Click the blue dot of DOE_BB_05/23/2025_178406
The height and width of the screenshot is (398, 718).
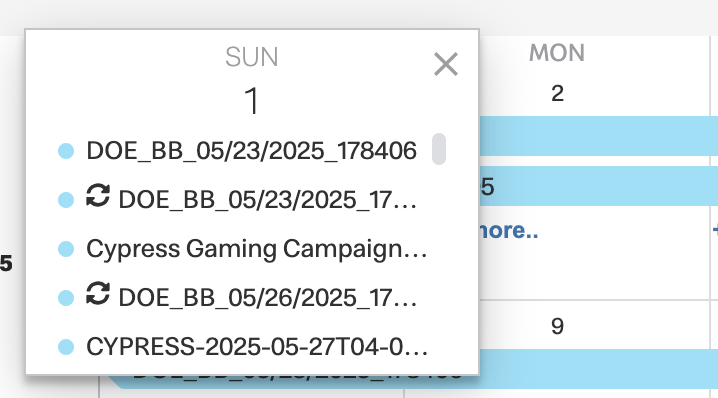point(66,151)
